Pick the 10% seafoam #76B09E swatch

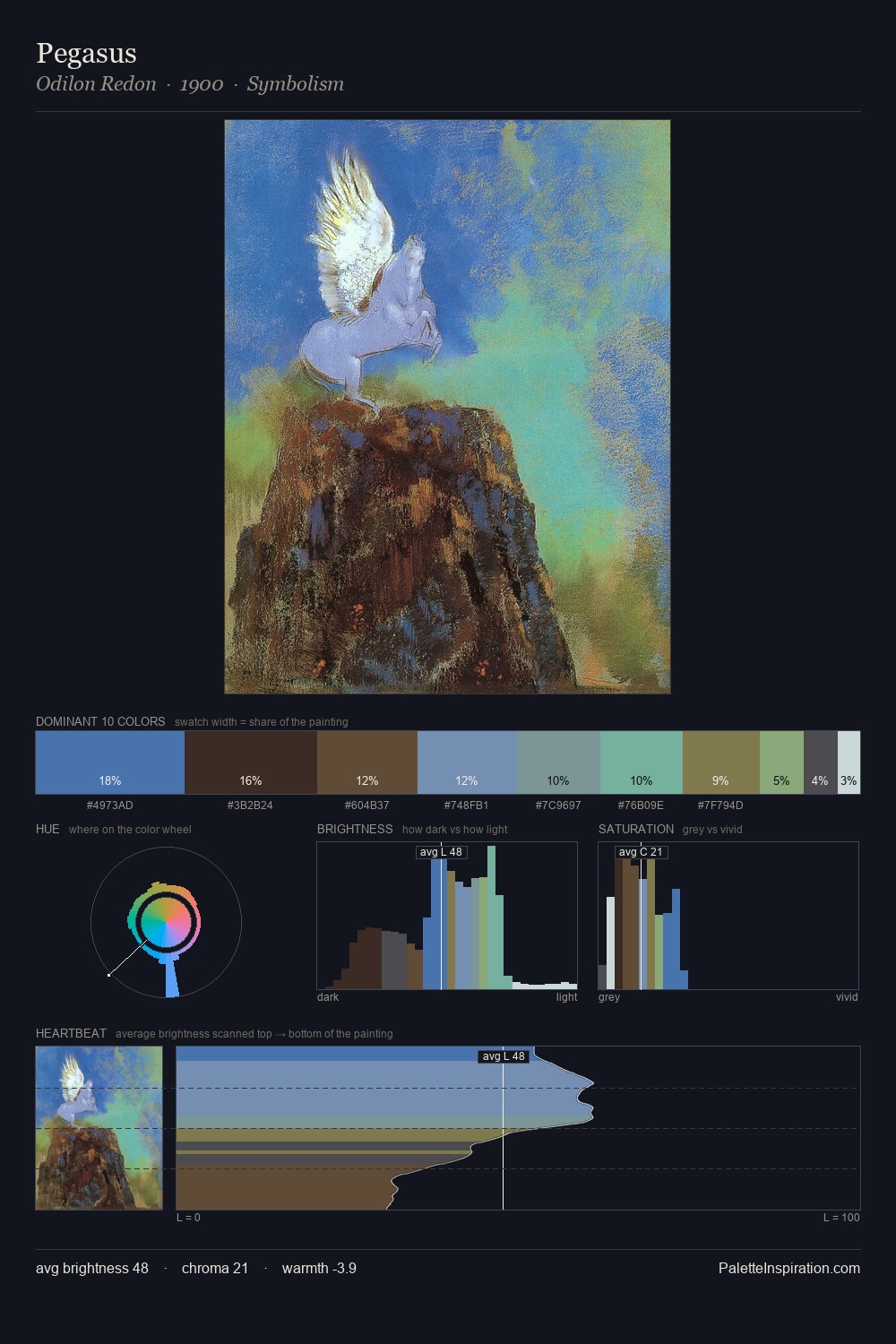642,762
